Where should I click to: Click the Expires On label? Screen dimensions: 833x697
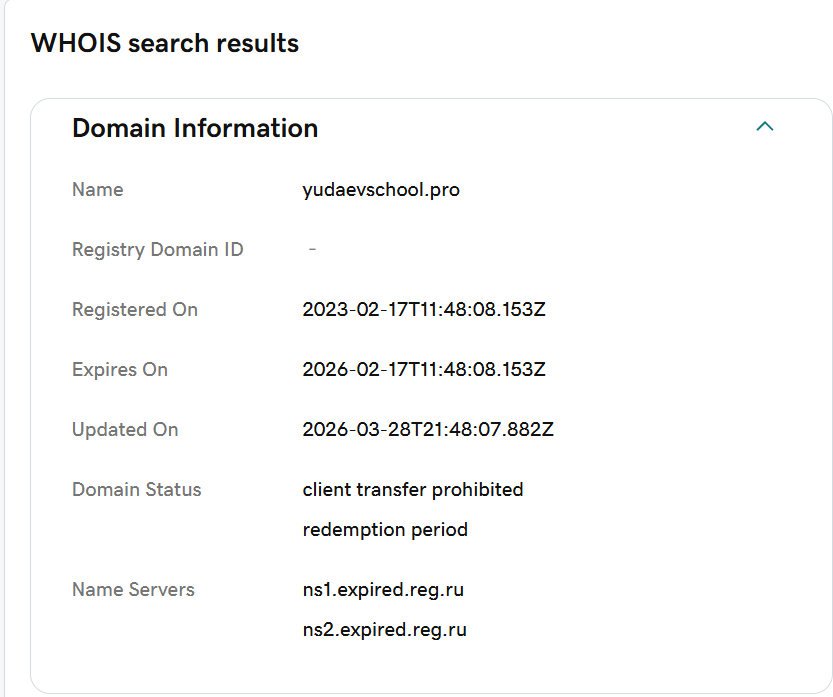[120, 370]
